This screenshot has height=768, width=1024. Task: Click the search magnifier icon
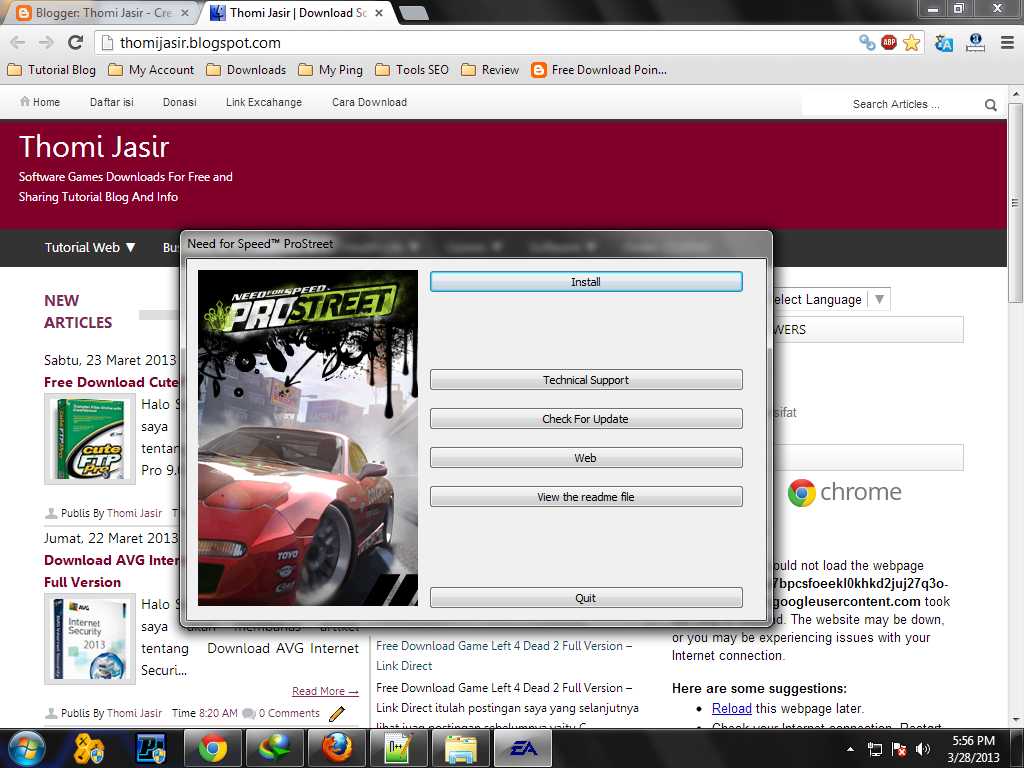point(991,104)
